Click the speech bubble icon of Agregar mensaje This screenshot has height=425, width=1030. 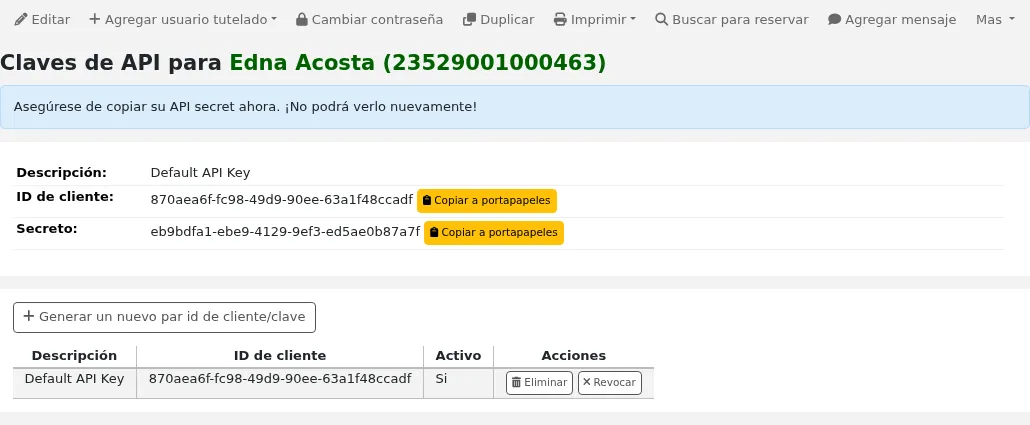click(x=834, y=20)
